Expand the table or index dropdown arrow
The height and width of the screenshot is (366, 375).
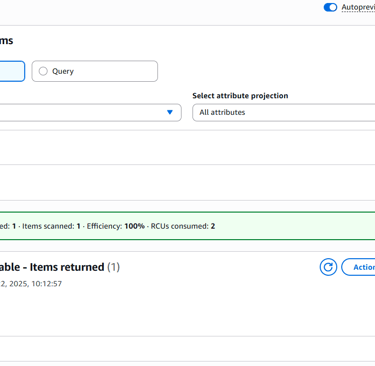tap(170, 112)
